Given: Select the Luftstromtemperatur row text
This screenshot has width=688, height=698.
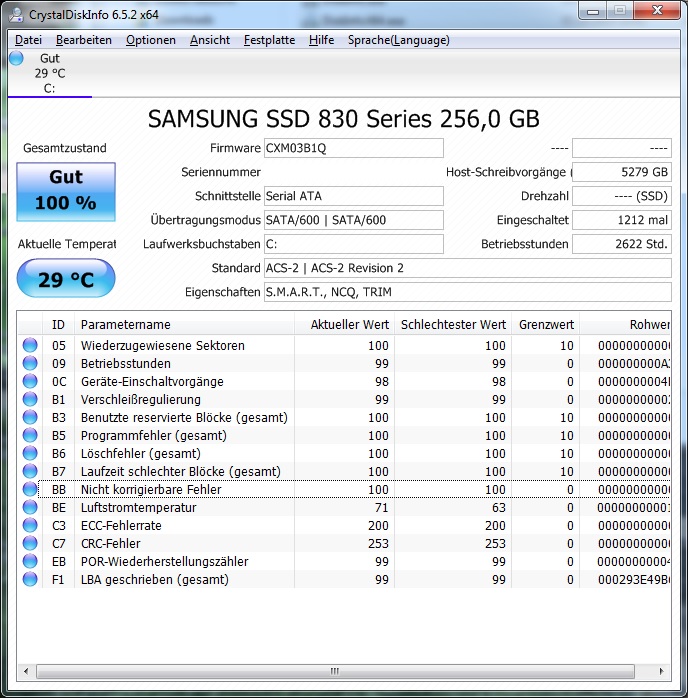Looking at the screenshot, I should pos(138,507).
